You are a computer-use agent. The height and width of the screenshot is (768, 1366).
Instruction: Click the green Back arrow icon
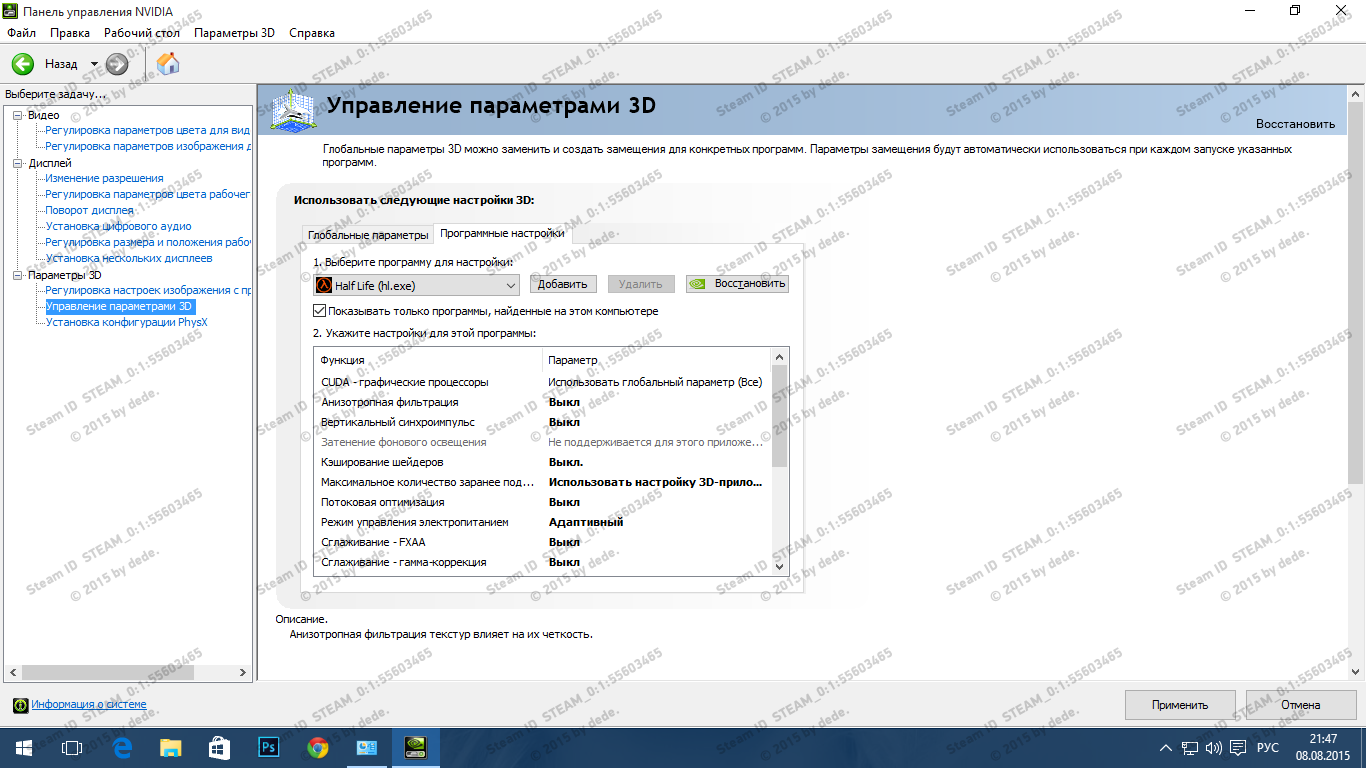[x=23, y=64]
